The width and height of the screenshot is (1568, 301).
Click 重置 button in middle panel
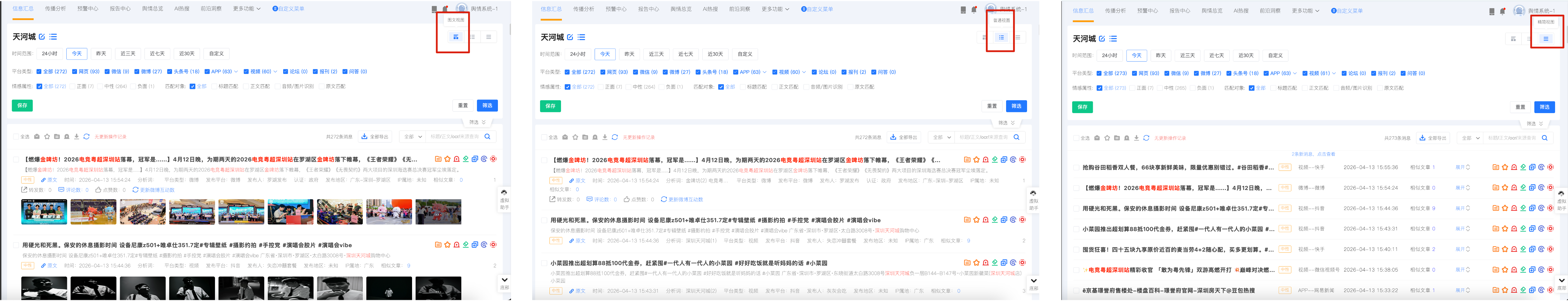992,106
